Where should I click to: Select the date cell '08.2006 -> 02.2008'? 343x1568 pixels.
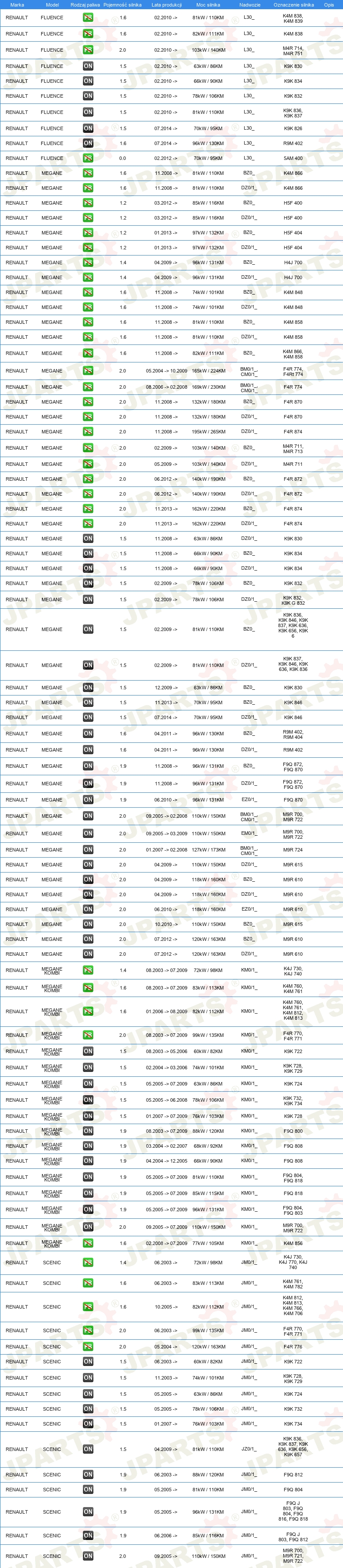166,387
